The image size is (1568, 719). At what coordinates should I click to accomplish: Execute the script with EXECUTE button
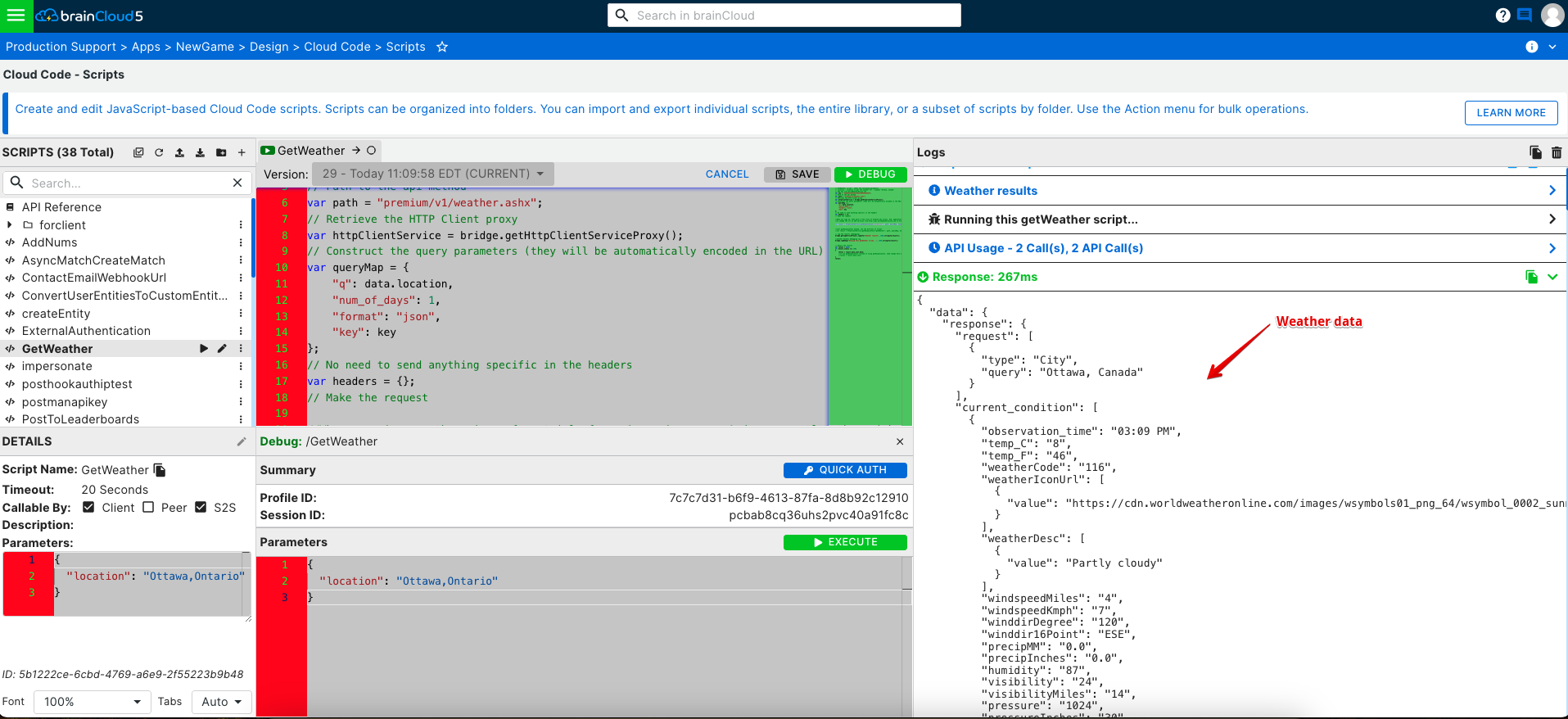click(845, 542)
